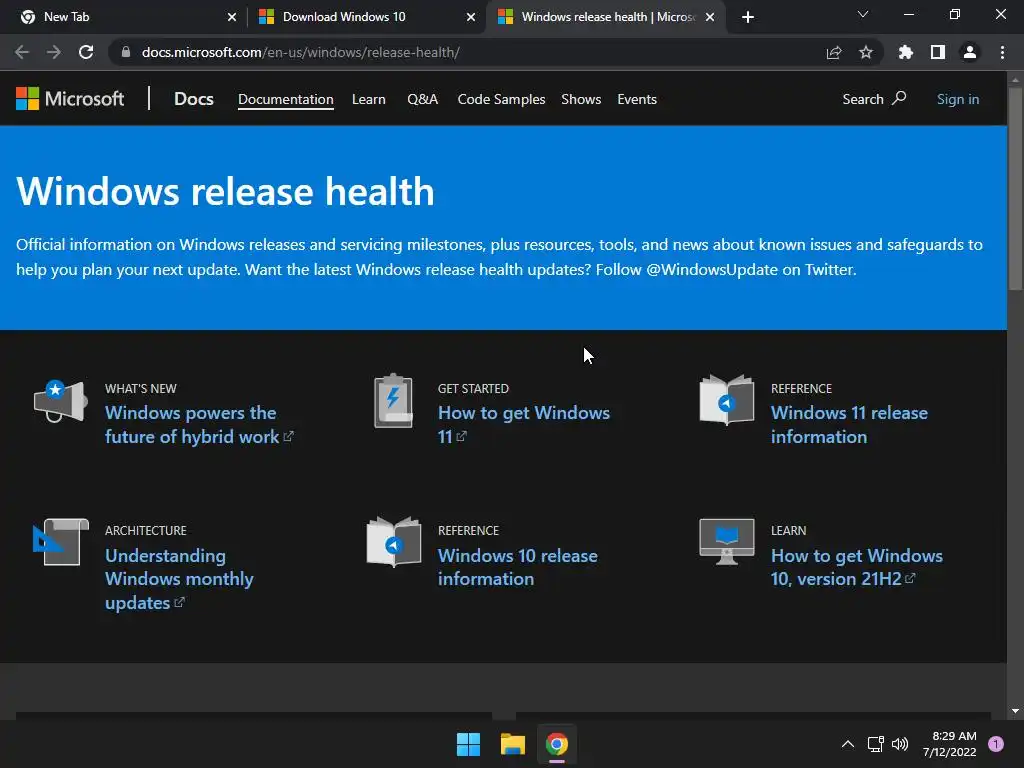Viewport: 1024px width, 768px height.
Task: Open the notification badge
Action: coord(995,744)
